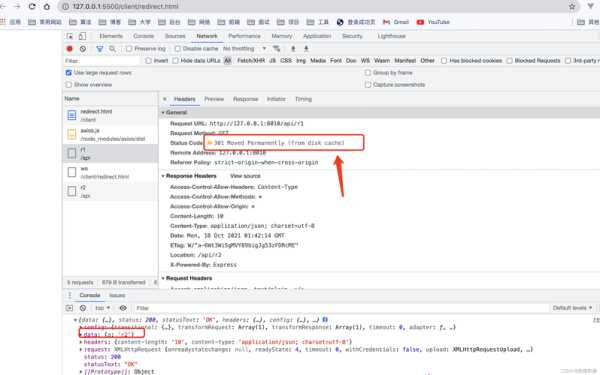Click the console live expression eye icon
Image resolution: width=600 pixels, height=375 pixels.
123,308
